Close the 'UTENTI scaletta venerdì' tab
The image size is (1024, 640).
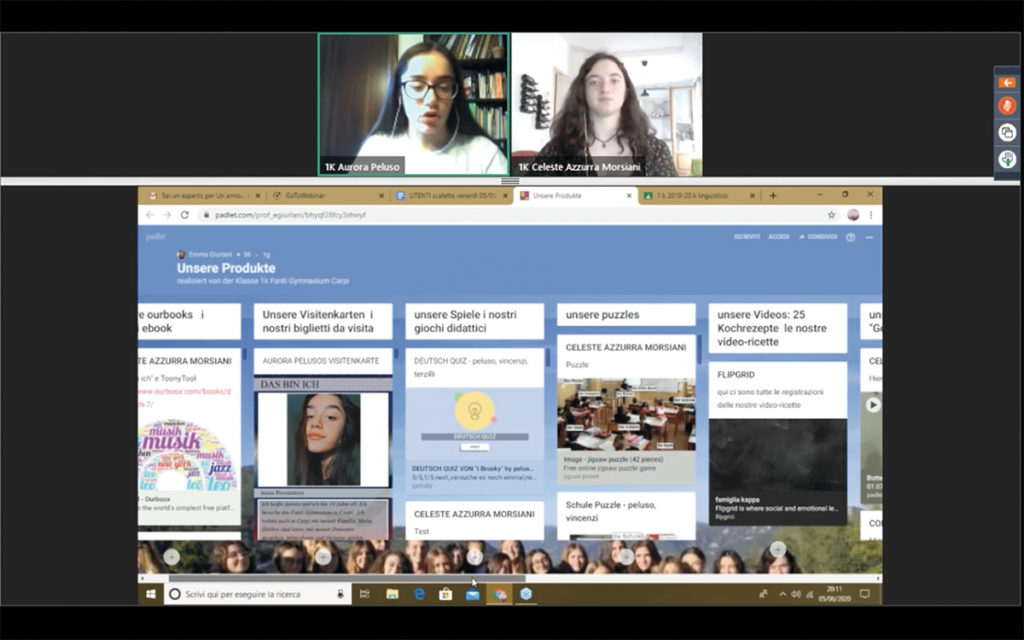pos(505,195)
